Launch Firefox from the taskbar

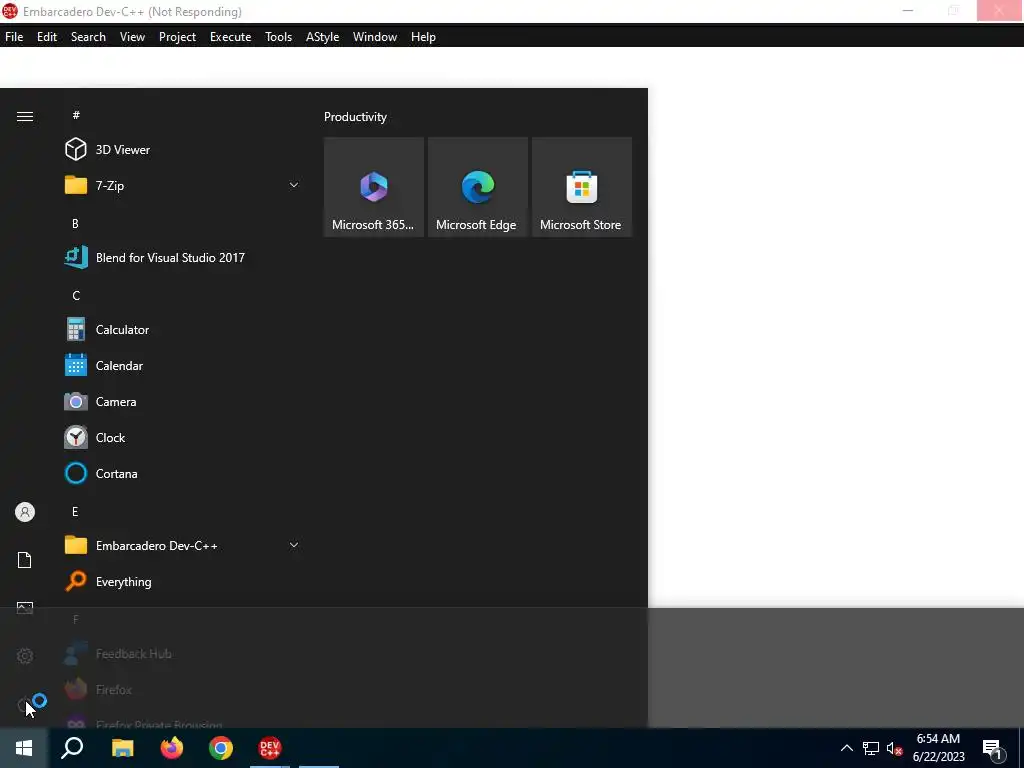[x=172, y=748]
